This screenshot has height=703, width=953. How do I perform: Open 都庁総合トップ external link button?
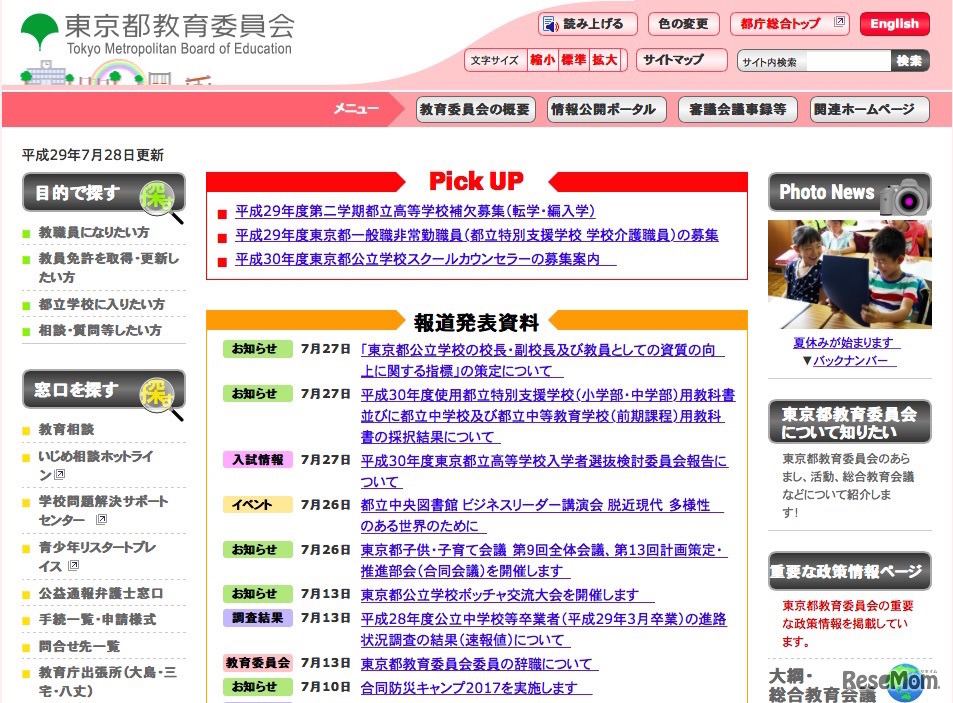click(x=789, y=24)
